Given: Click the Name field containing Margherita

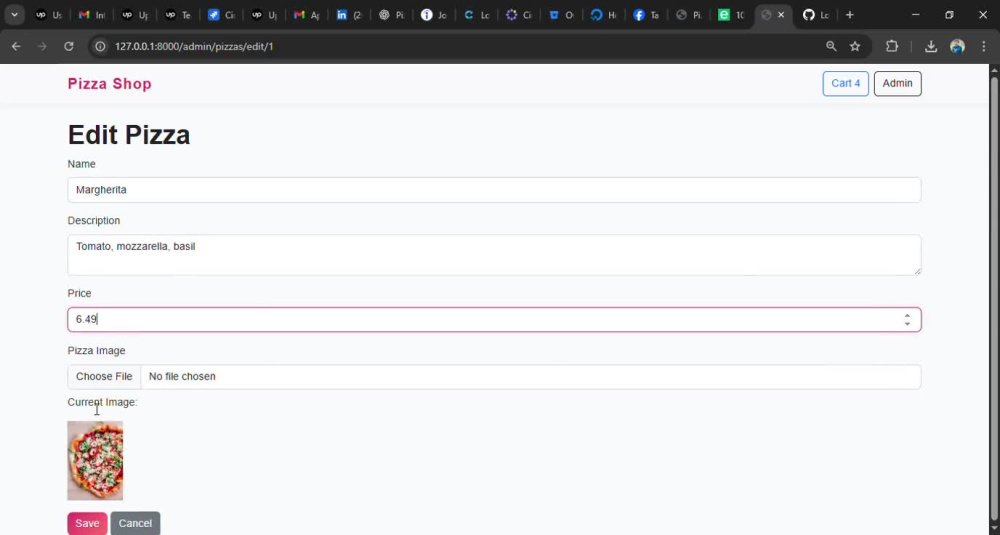Looking at the screenshot, I should point(494,190).
